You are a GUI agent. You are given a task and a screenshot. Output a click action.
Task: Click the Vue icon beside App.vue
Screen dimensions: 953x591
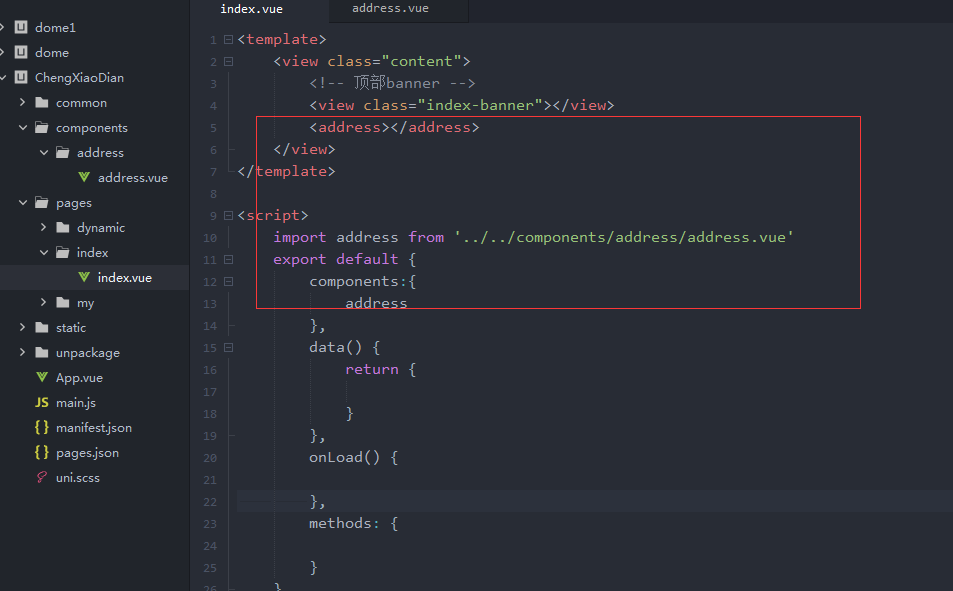(42, 377)
